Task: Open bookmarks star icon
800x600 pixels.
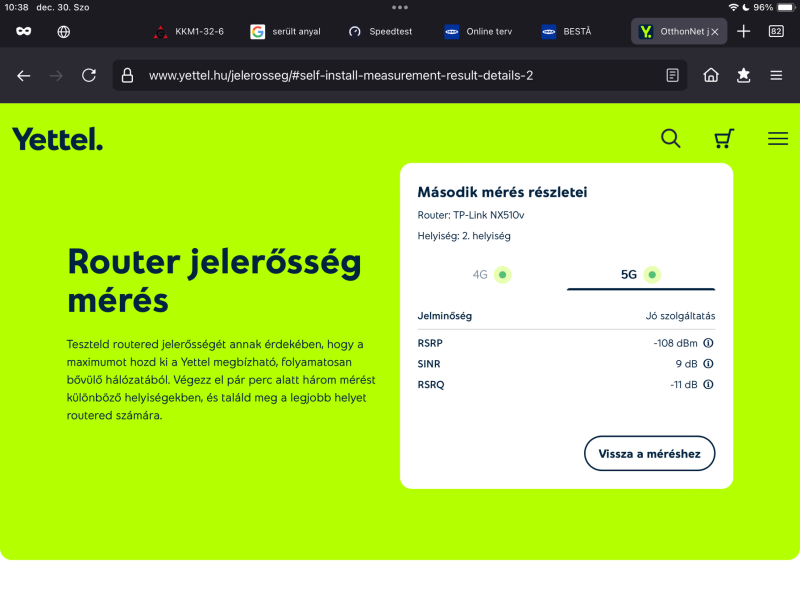Action: tap(743, 76)
